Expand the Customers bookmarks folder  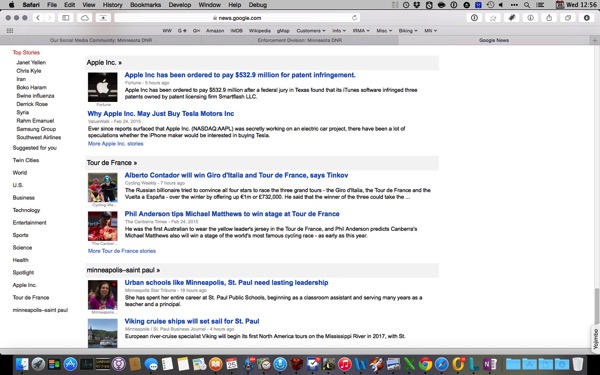coord(311,31)
